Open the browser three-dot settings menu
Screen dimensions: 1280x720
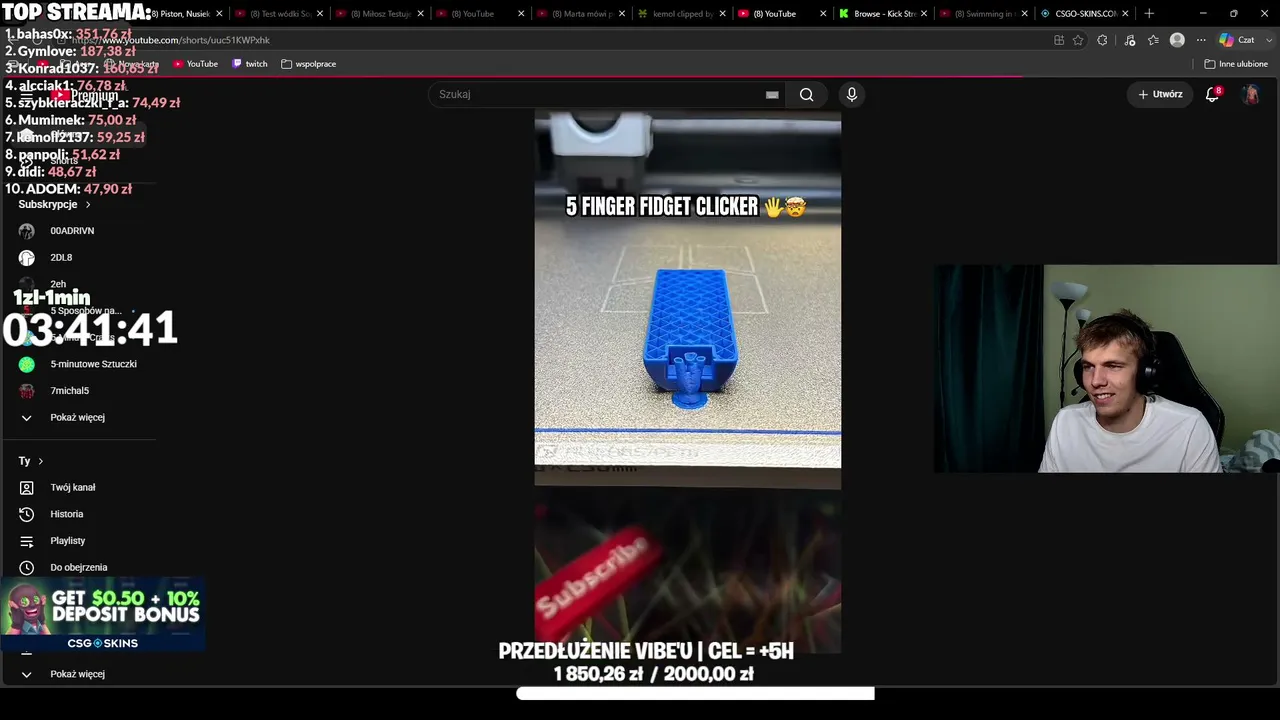point(1201,40)
